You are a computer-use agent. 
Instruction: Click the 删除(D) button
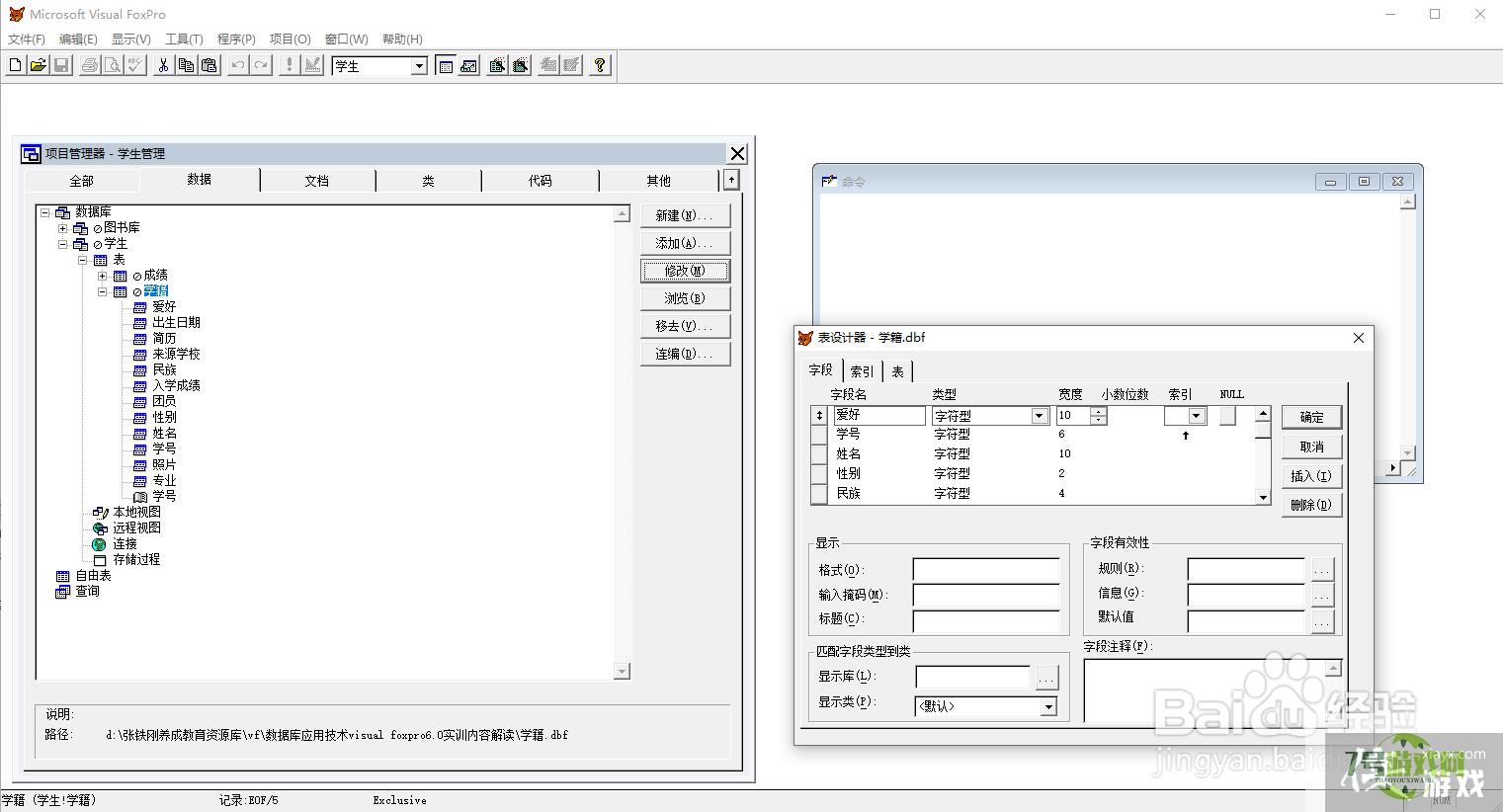(x=1311, y=505)
